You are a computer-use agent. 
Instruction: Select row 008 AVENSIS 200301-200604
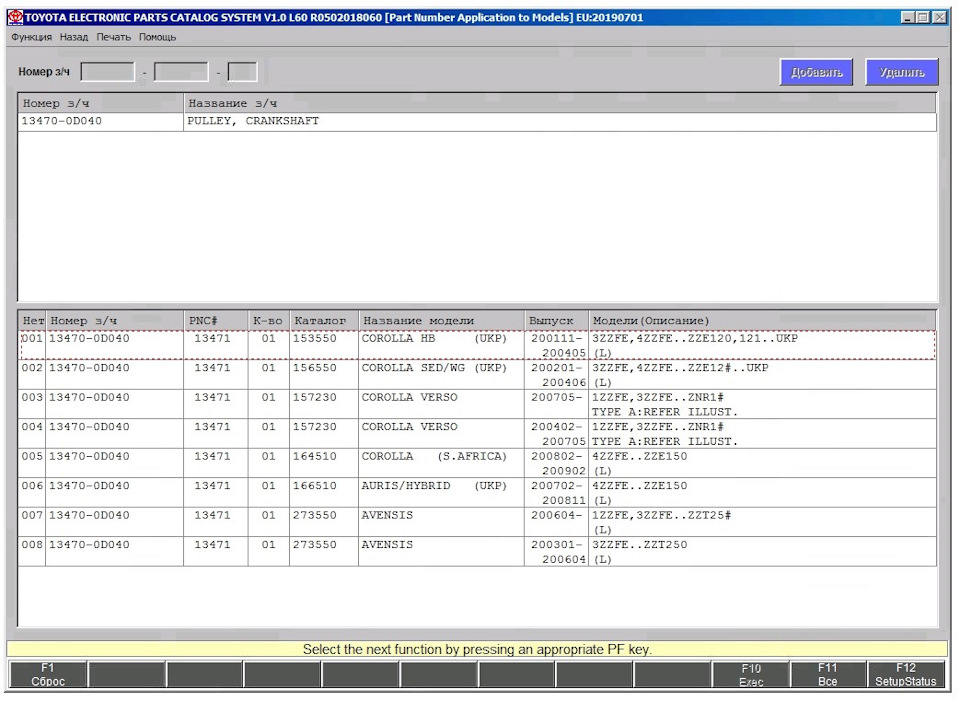point(478,551)
